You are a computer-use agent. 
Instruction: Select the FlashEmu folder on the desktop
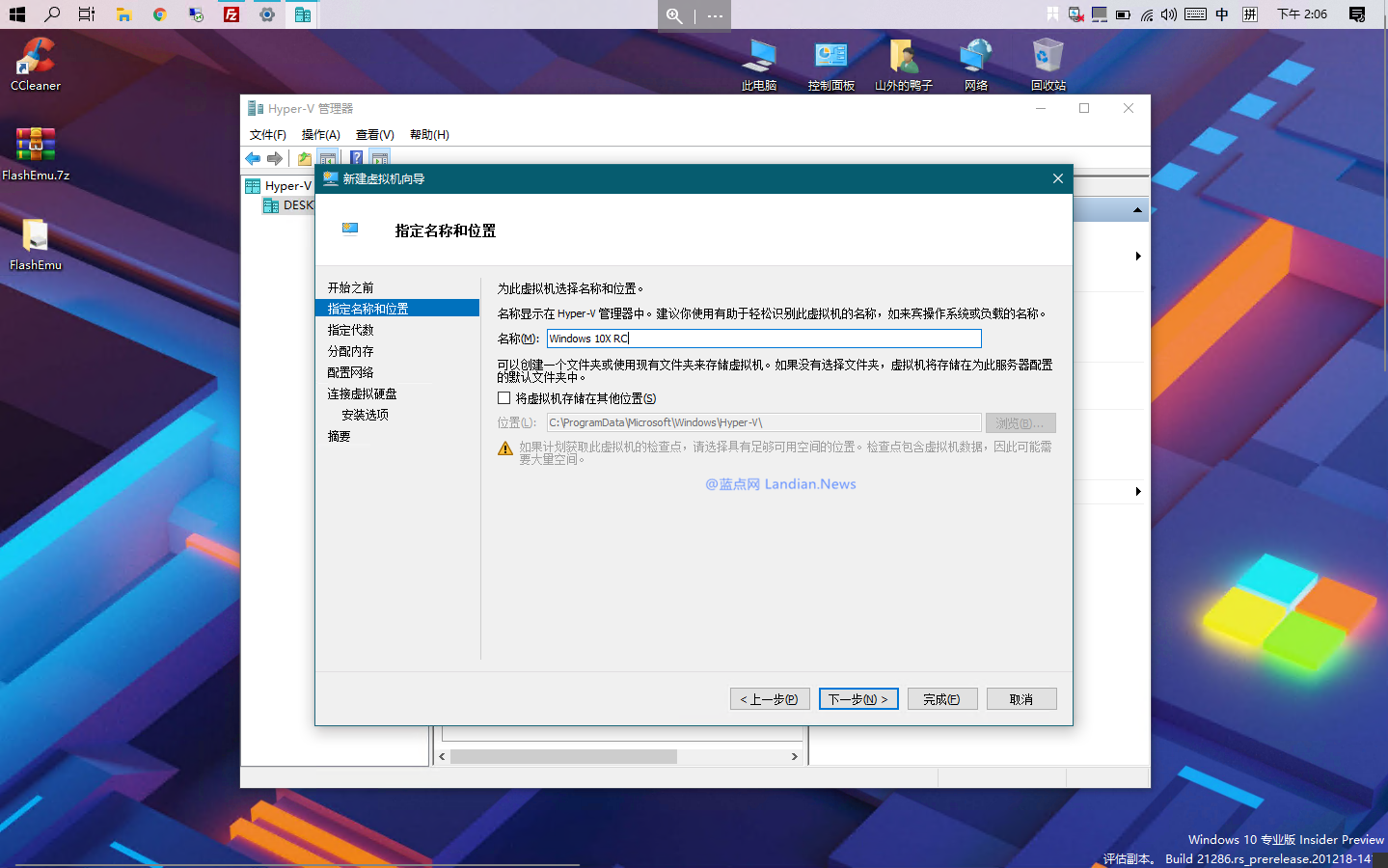pyautogui.click(x=36, y=244)
